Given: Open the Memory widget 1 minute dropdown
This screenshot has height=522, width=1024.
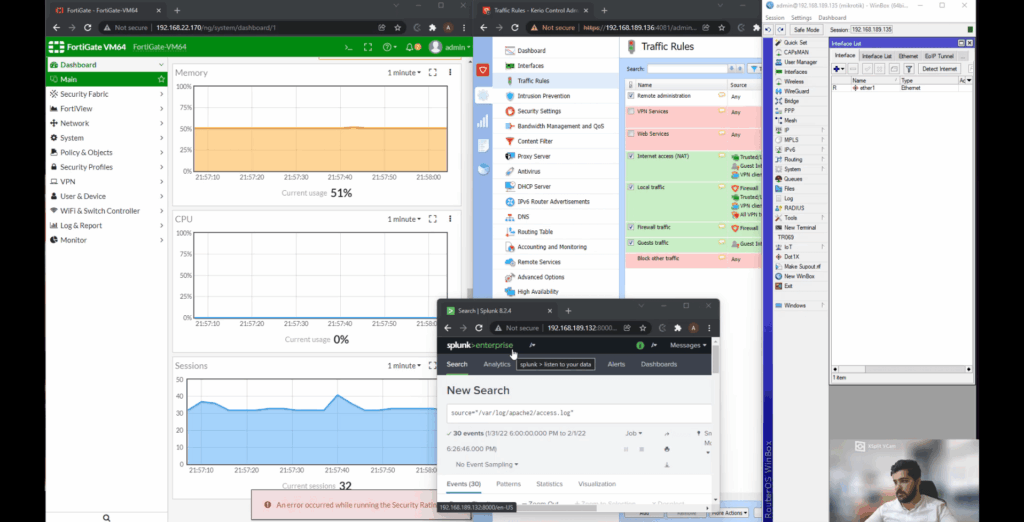Looking at the screenshot, I should pos(404,73).
